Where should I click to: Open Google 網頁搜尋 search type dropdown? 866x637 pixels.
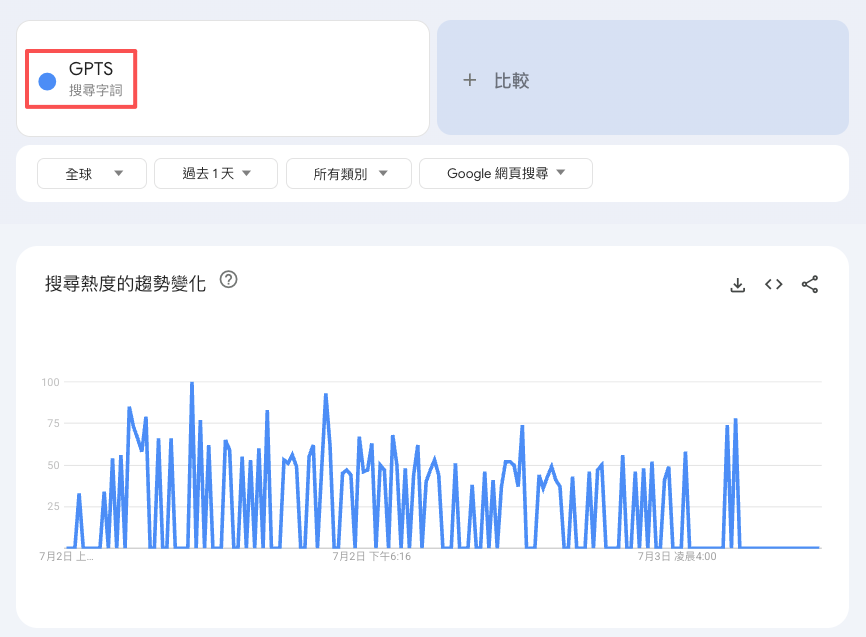[x=505, y=173]
